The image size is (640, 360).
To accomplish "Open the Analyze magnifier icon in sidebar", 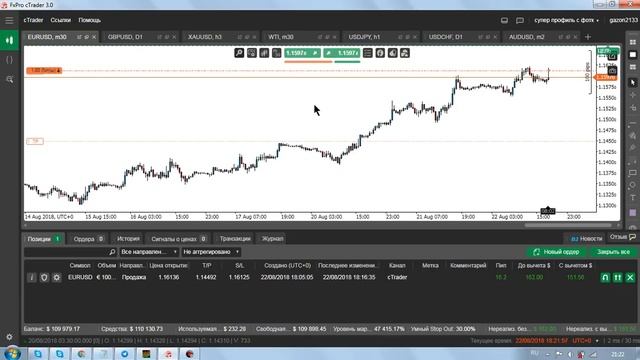I will [x=9, y=80].
